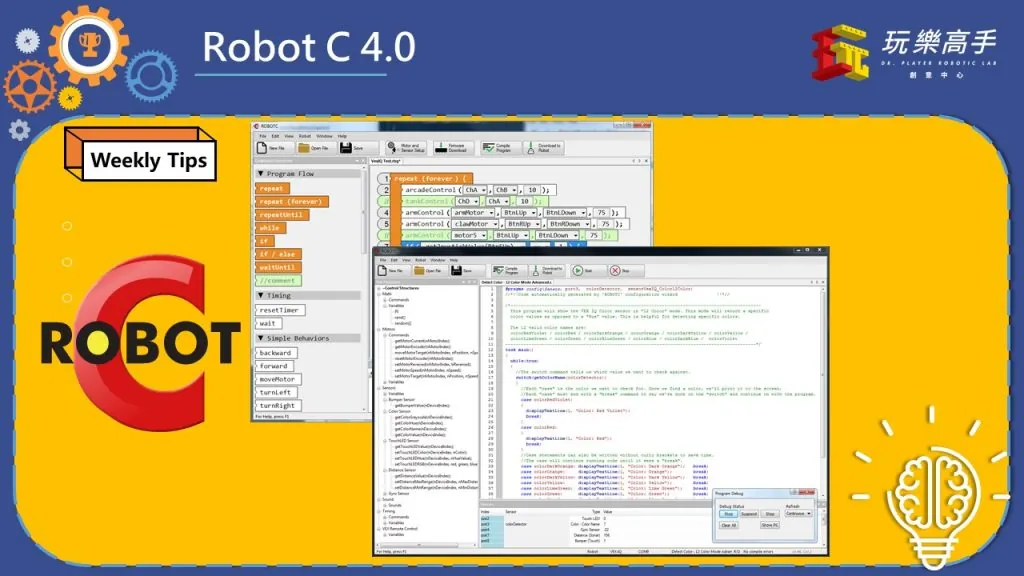Click Clear All button in Program Debug

[x=729, y=525]
